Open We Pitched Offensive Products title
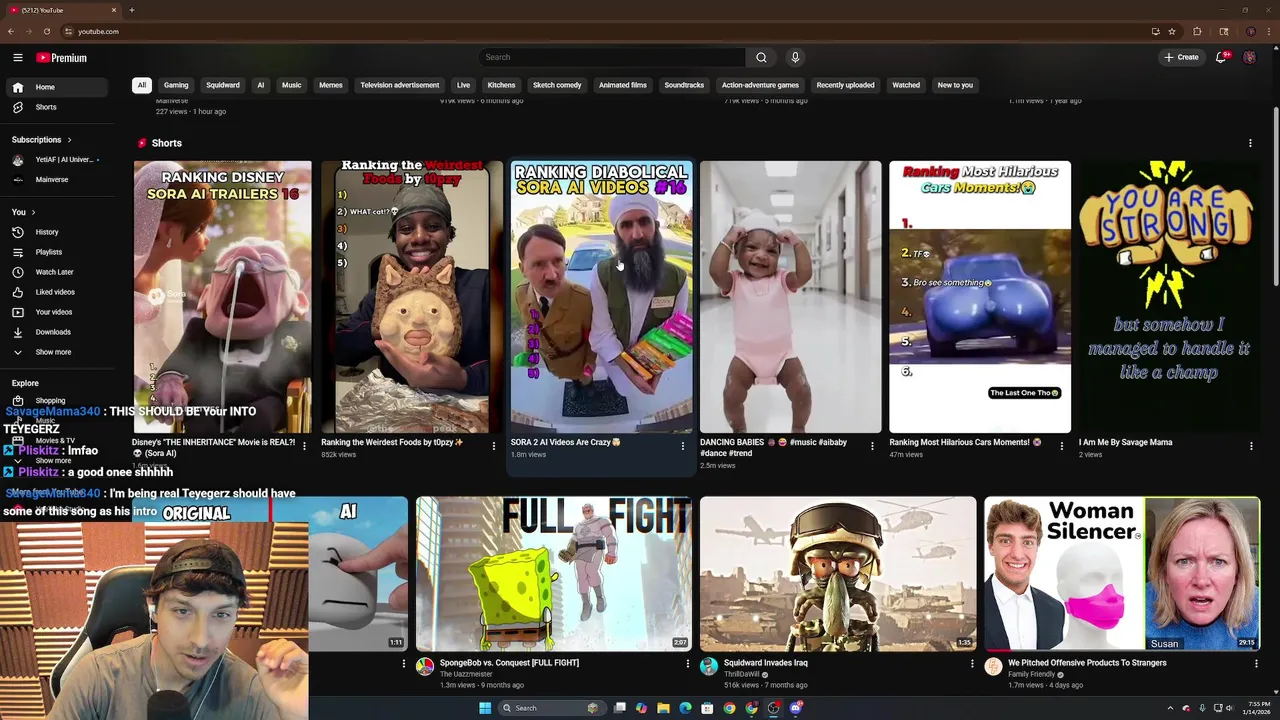 (1087, 663)
